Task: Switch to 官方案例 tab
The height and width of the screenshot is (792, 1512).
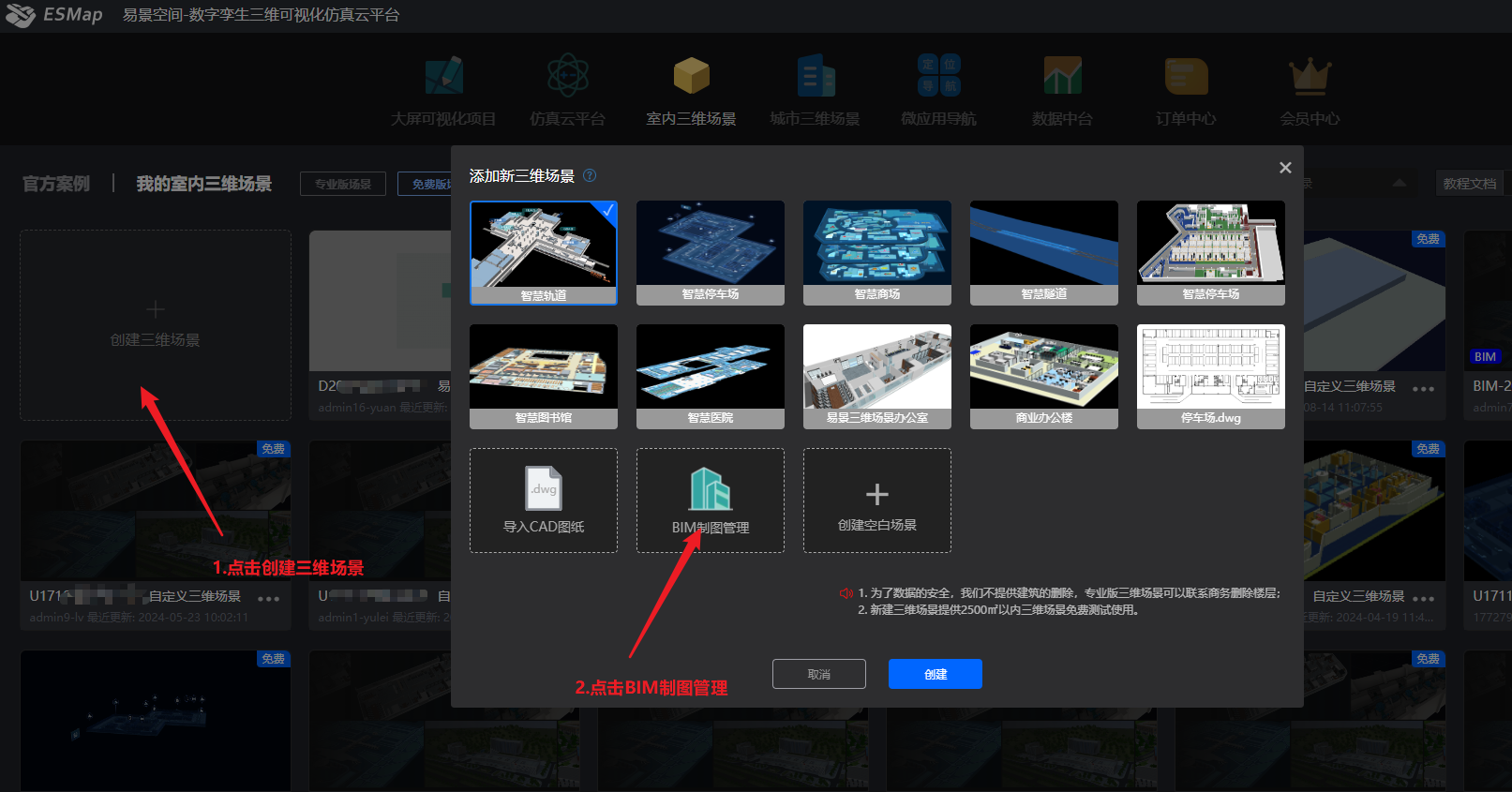Action: click(x=56, y=184)
